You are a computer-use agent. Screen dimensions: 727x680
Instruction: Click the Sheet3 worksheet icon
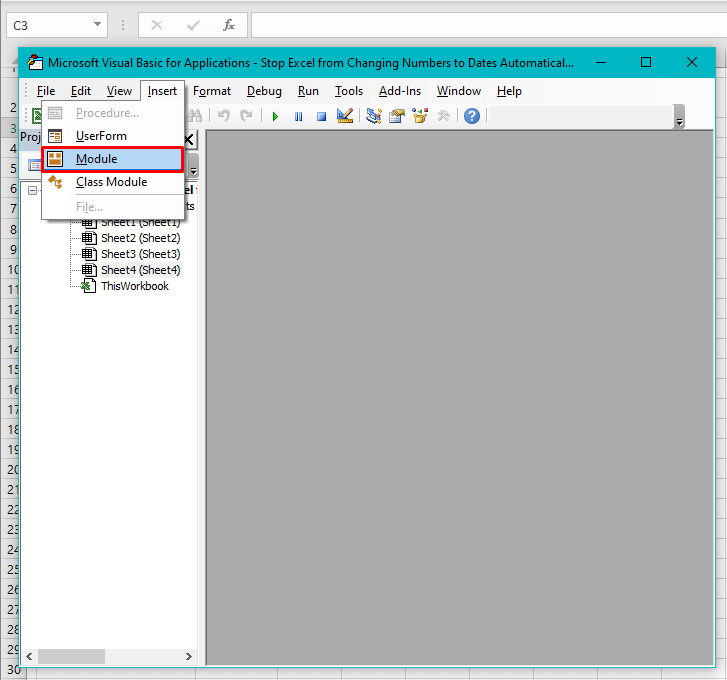point(89,254)
